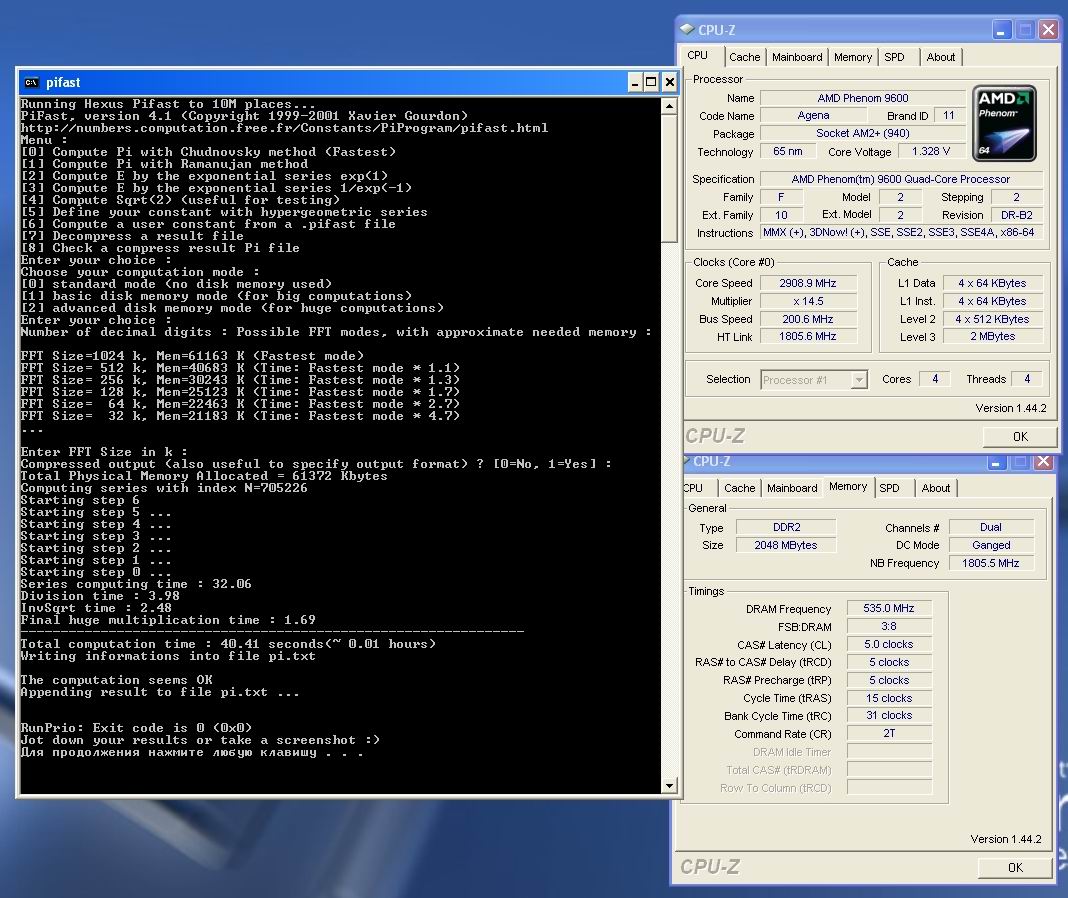Click the console vertical scrollbar thumb

[670, 178]
